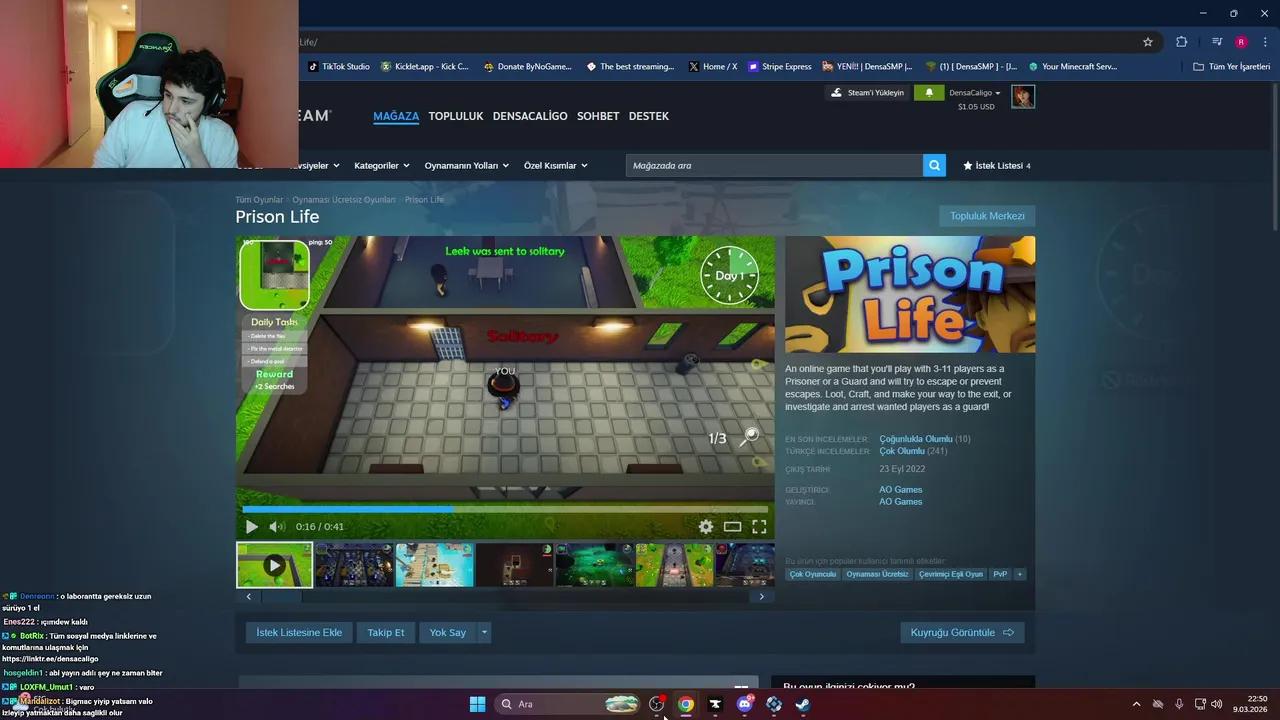Open OBS Studio from the taskbar
The height and width of the screenshot is (720, 1280).
pyautogui.click(x=657, y=704)
